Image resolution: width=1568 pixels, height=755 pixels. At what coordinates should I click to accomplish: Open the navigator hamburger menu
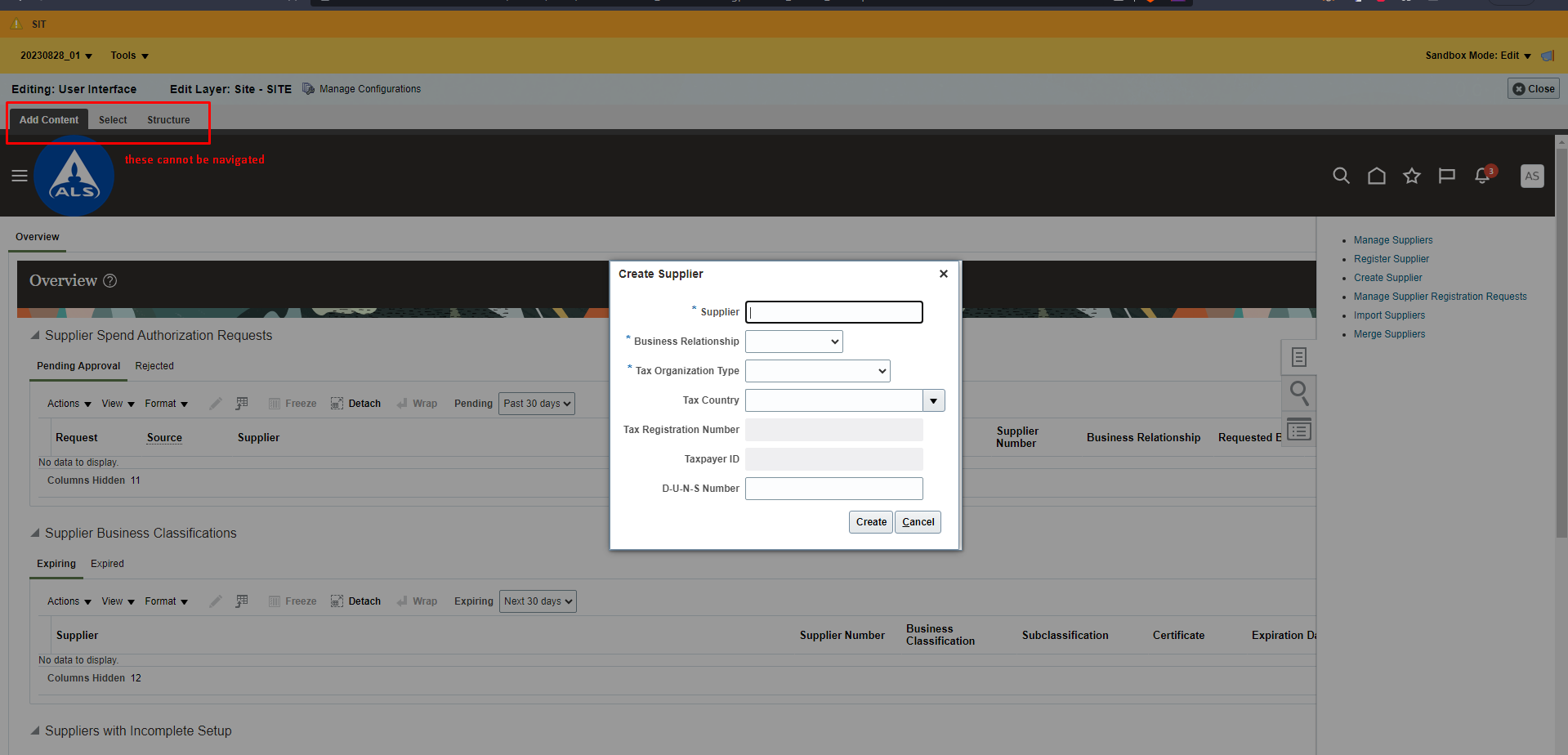point(20,176)
